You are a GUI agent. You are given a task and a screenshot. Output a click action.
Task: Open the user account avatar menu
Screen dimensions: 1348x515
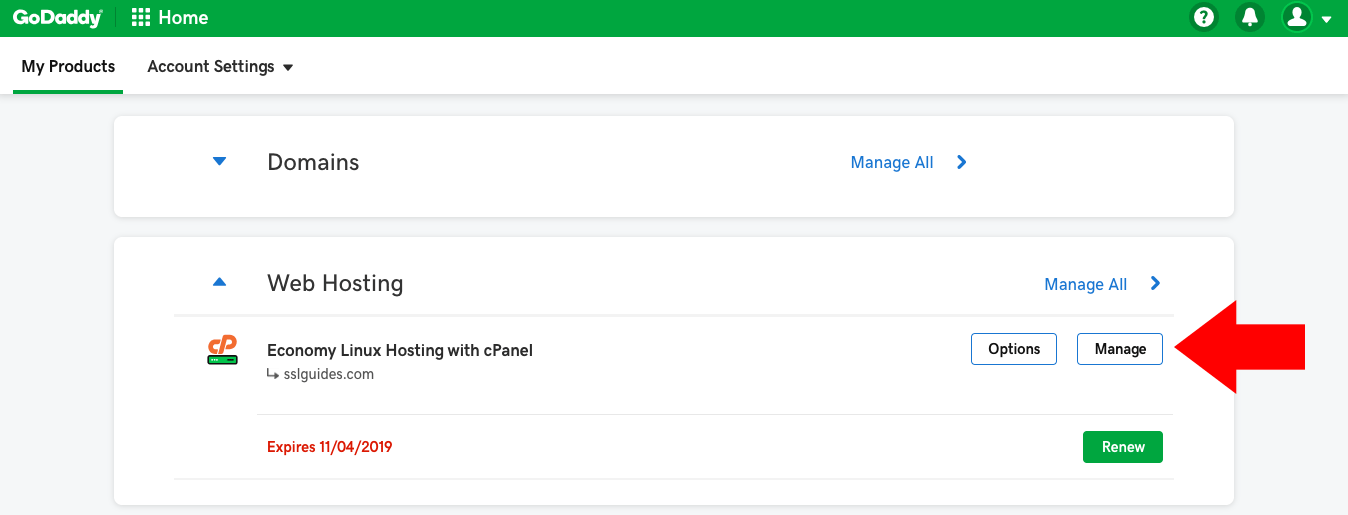click(x=1297, y=17)
